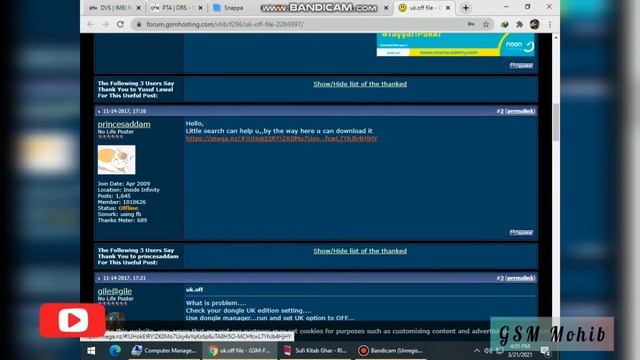
Task: Open the mega.nz download link
Action: pyautogui.click(x=281, y=139)
